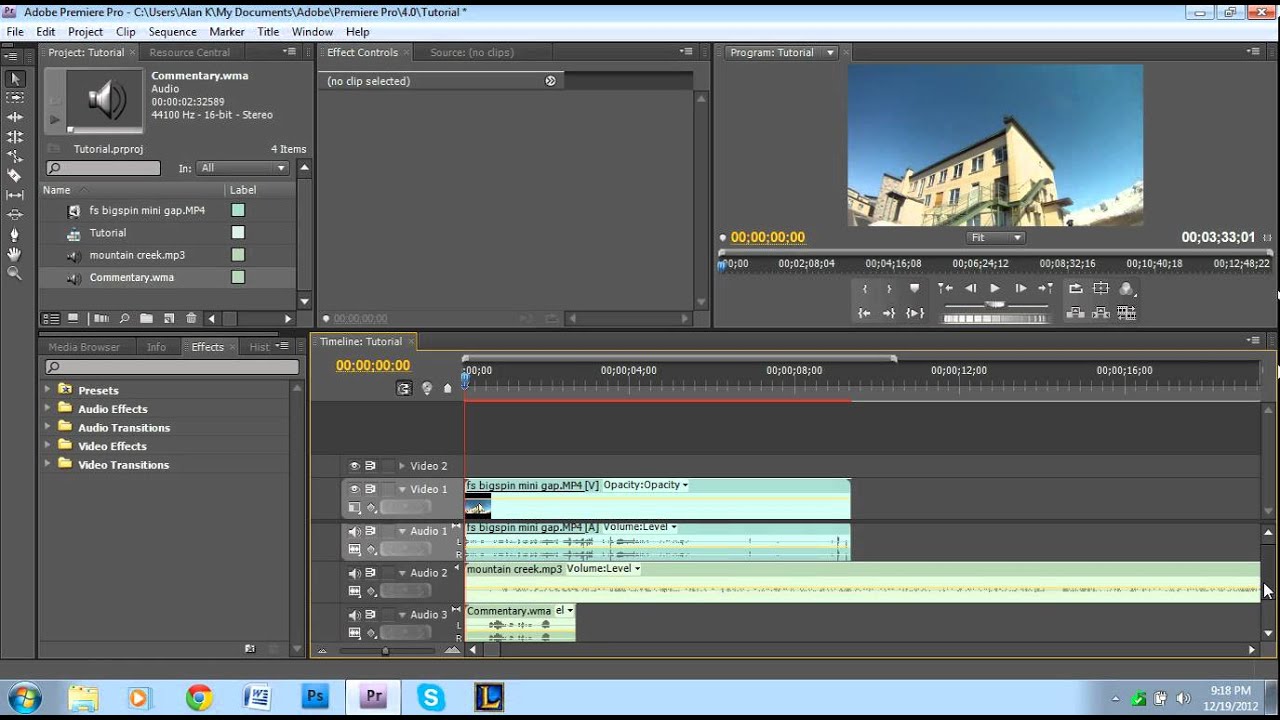Select the Razor tool
The height and width of the screenshot is (720, 1280).
coord(15,175)
